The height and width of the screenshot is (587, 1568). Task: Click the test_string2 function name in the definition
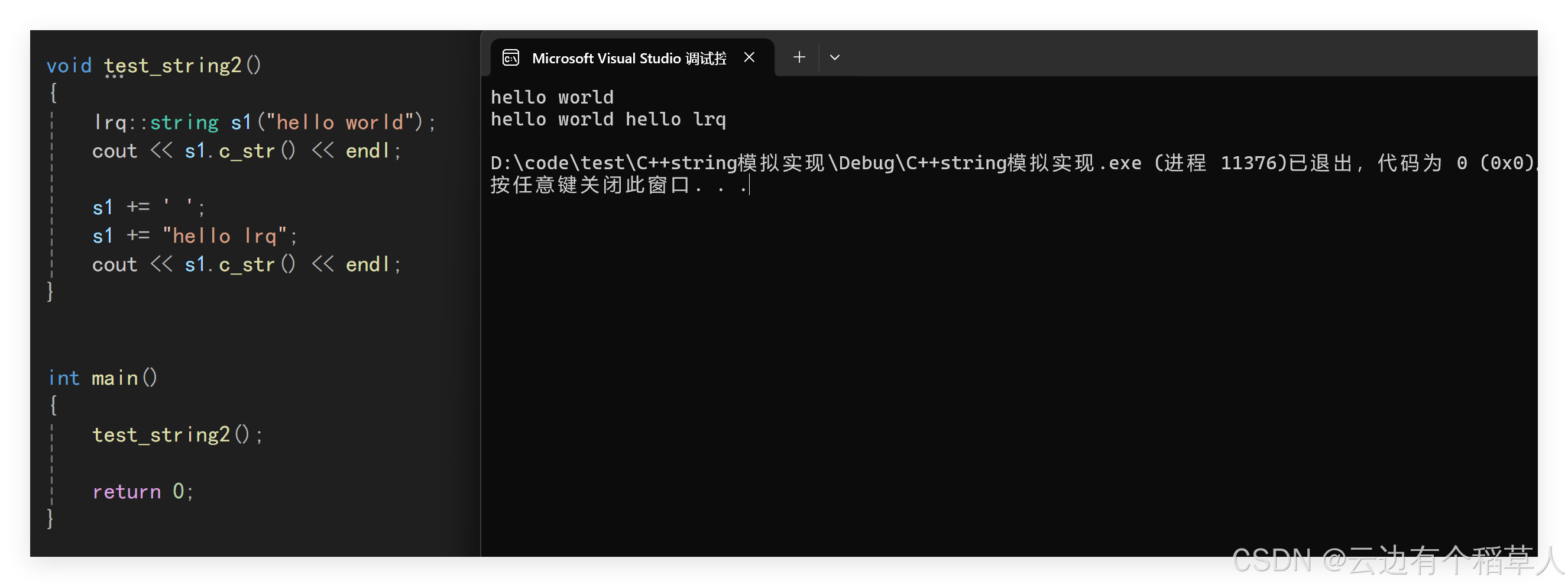[x=173, y=65]
